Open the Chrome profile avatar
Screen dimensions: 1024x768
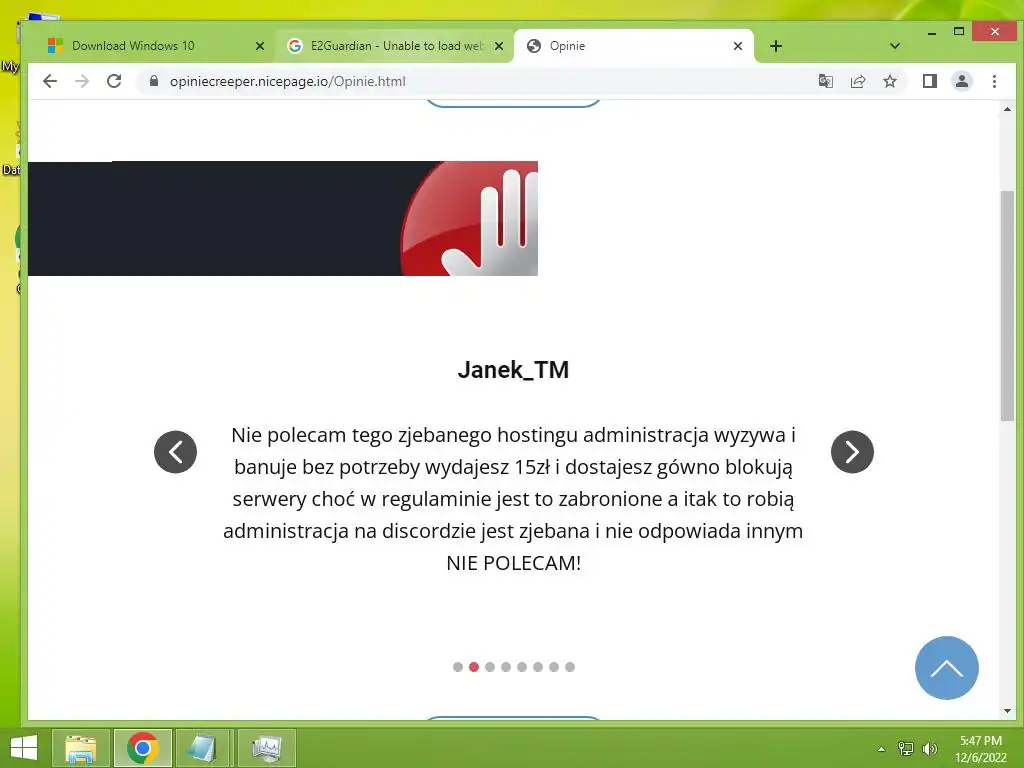click(x=962, y=81)
